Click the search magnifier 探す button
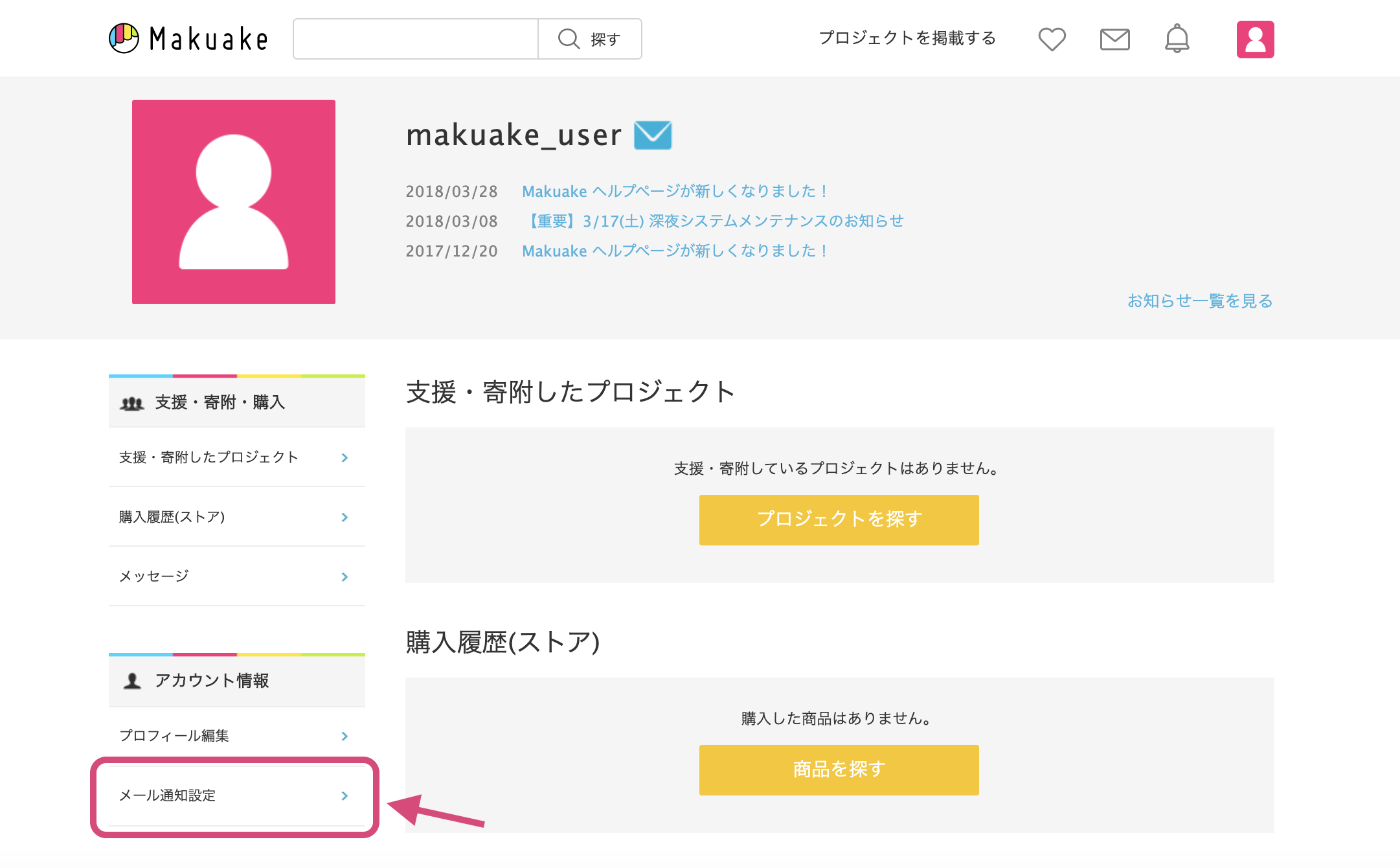Image resolution: width=1400 pixels, height=868 pixels. 590,39
